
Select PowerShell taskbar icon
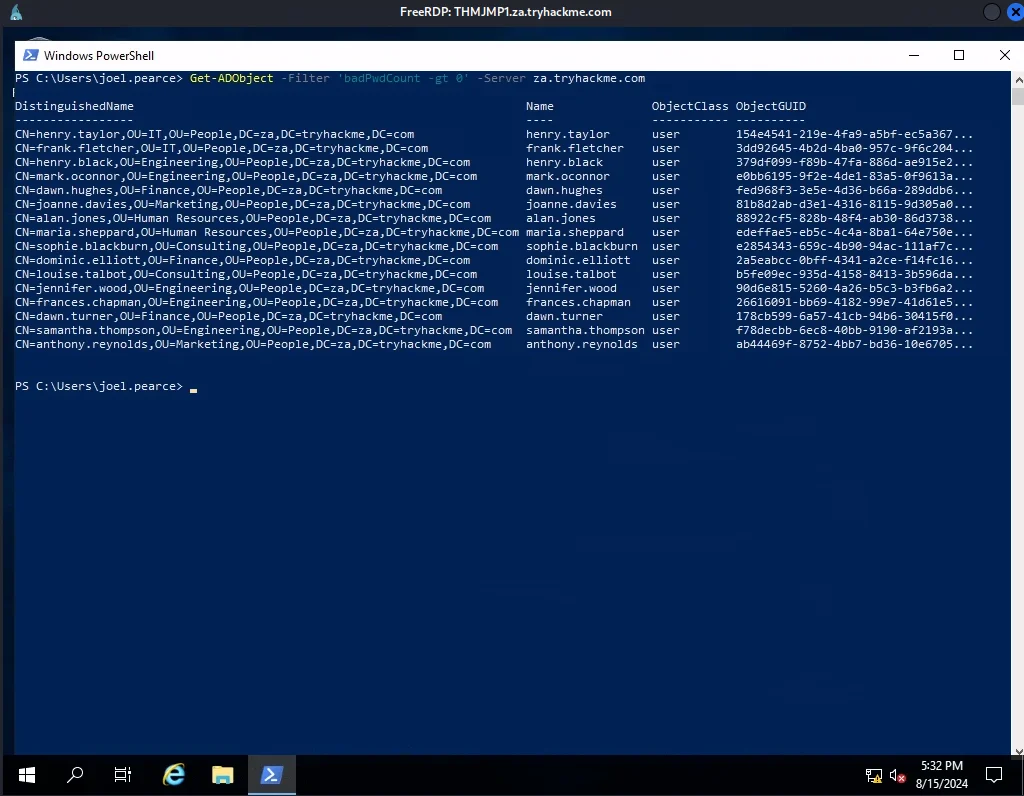(x=272, y=775)
